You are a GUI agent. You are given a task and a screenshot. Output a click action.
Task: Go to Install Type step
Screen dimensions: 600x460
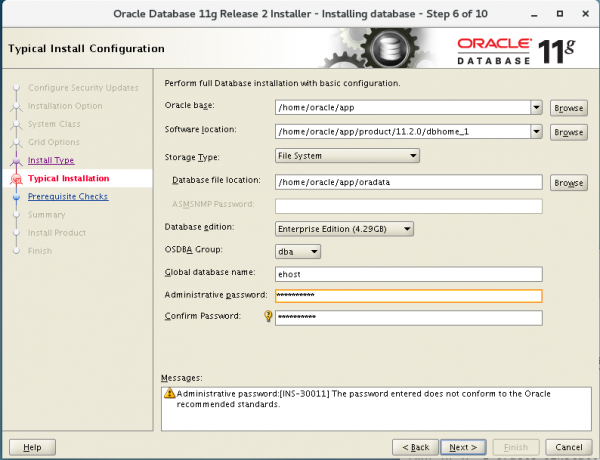pyautogui.click(x=50, y=160)
